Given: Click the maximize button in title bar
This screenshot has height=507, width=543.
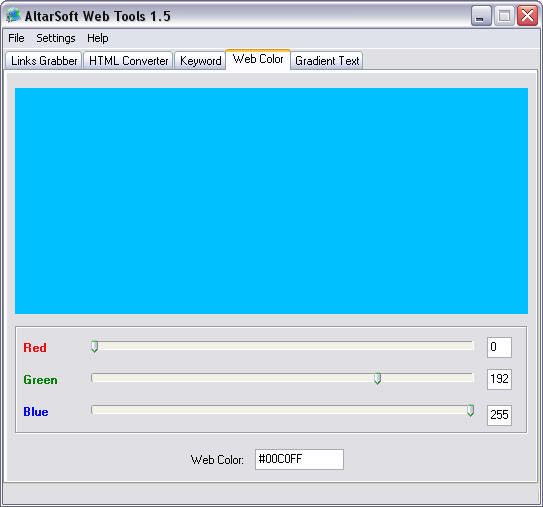Looking at the screenshot, I should tap(504, 16).
